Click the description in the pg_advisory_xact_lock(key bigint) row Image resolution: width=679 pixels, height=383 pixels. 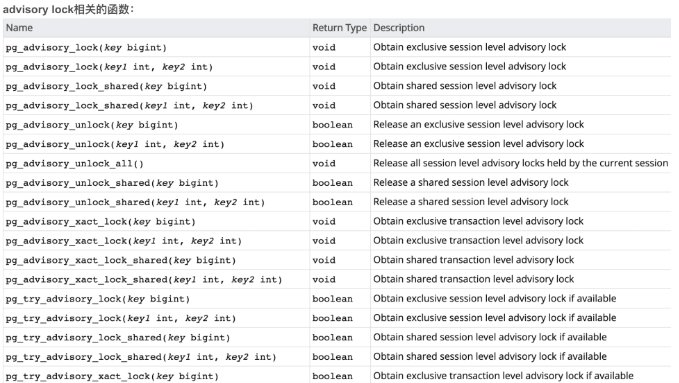point(478,221)
